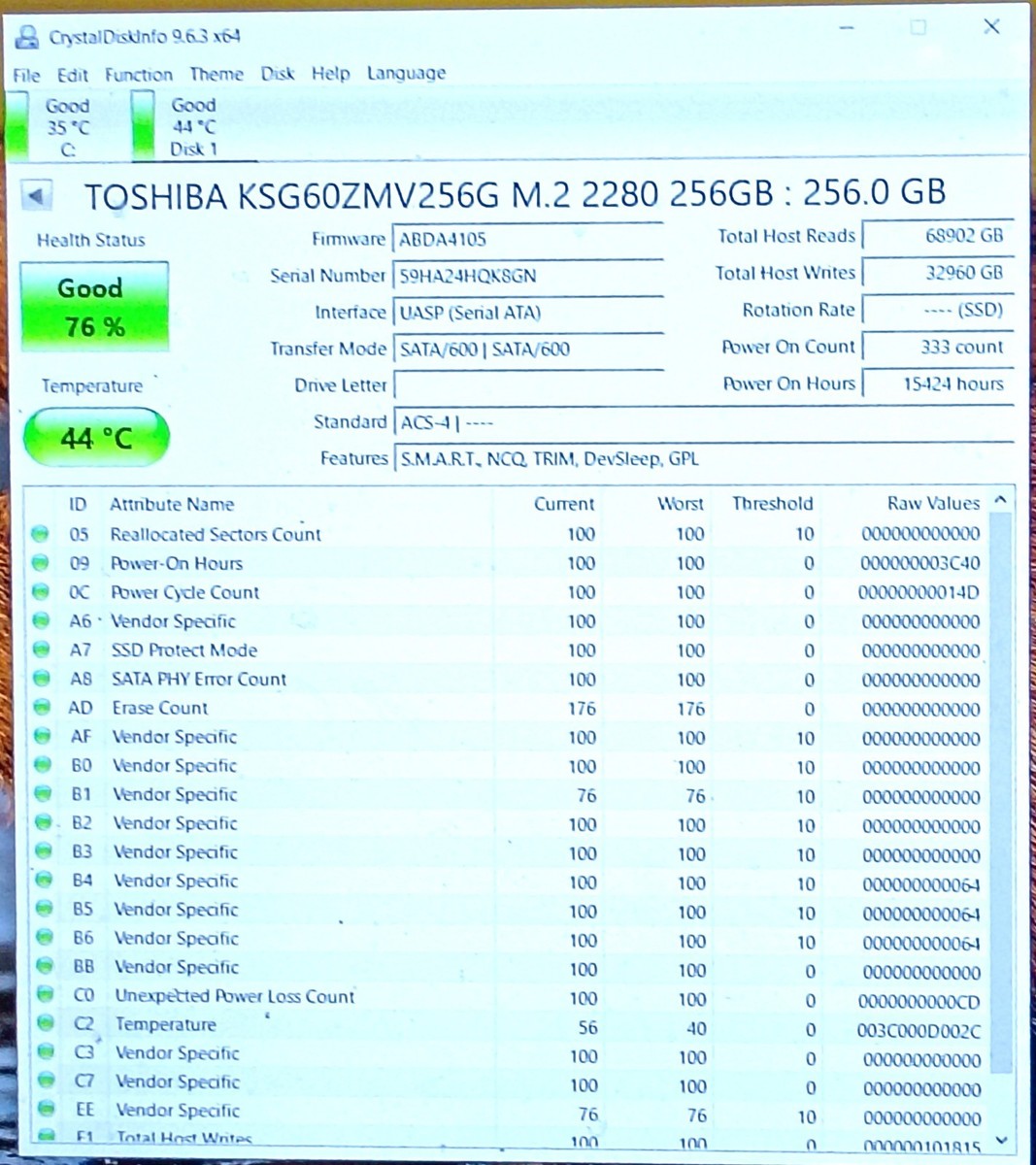The height and width of the screenshot is (1165, 1036).
Task: Click the Serial Number field
Action: pyautogui.click(x=527, y=276)
